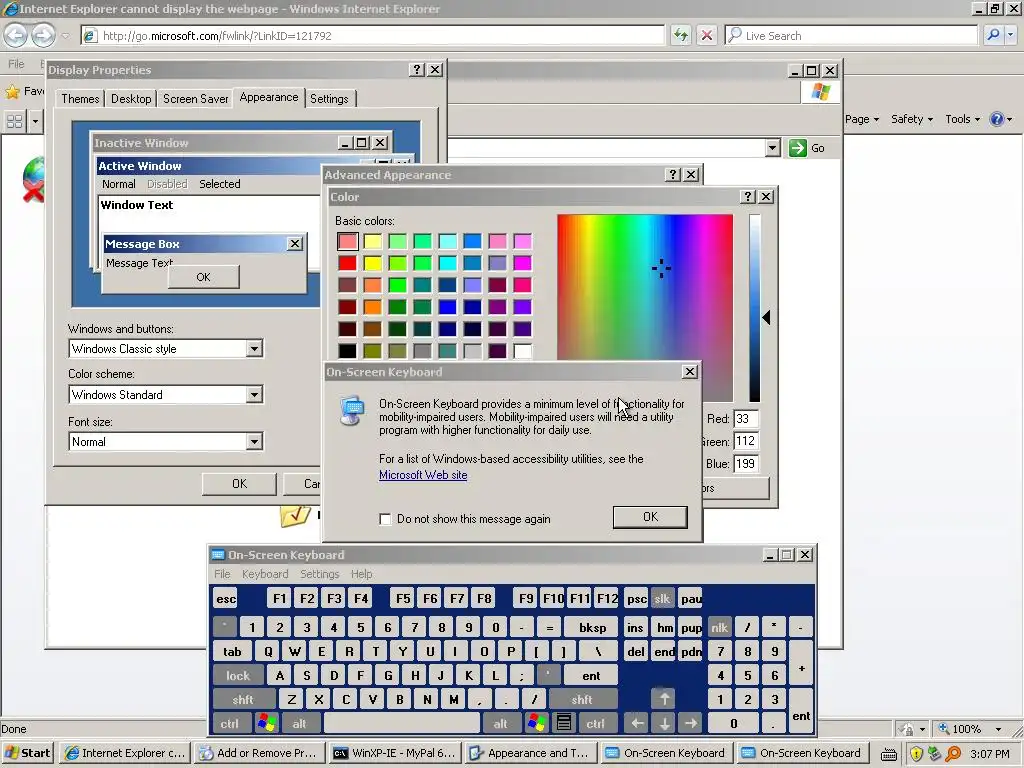Click the Quick Tabs grid icon
Screen dimensions: 1024x768
coord(14,121)
